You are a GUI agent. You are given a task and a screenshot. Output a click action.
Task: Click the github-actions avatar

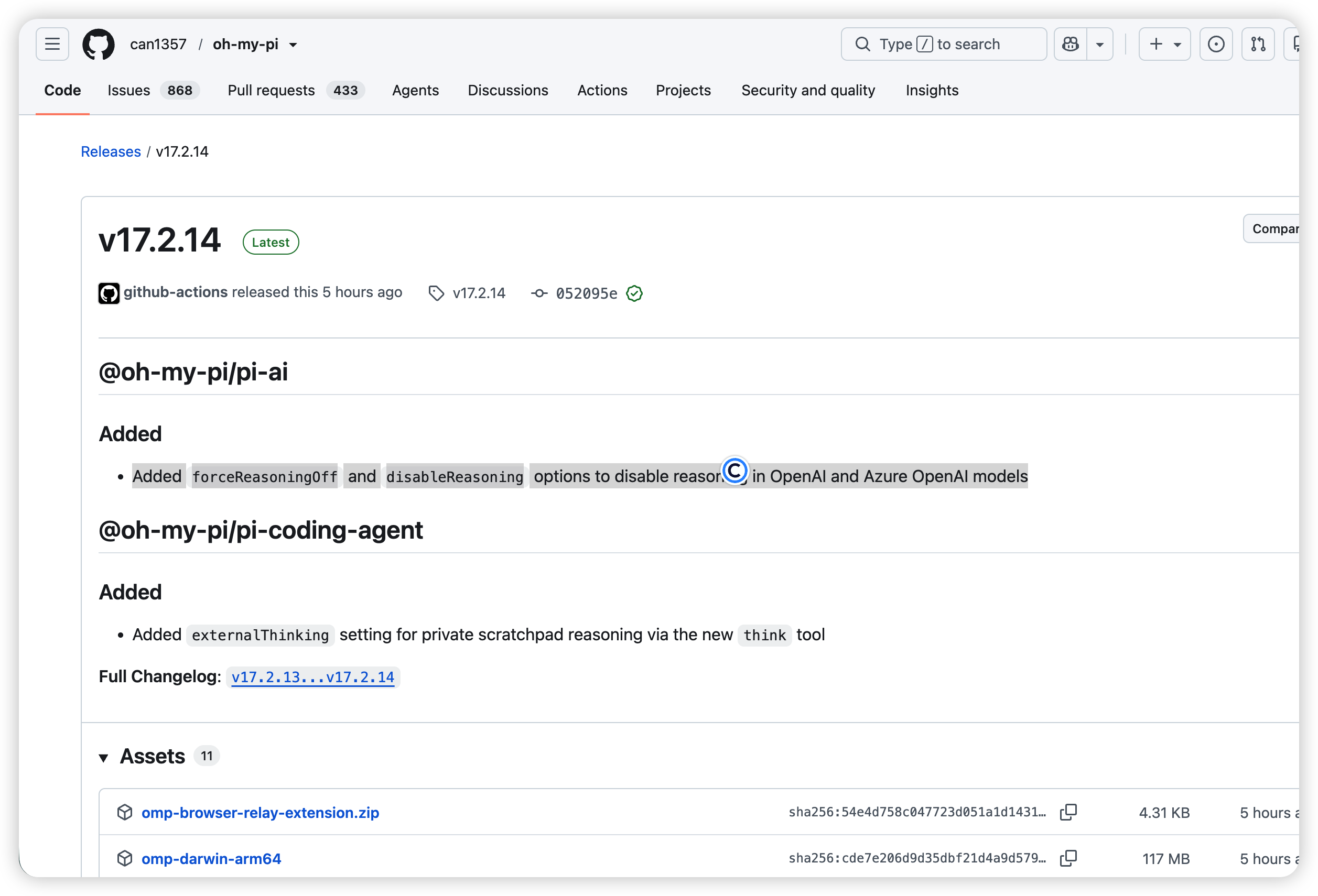109,293
